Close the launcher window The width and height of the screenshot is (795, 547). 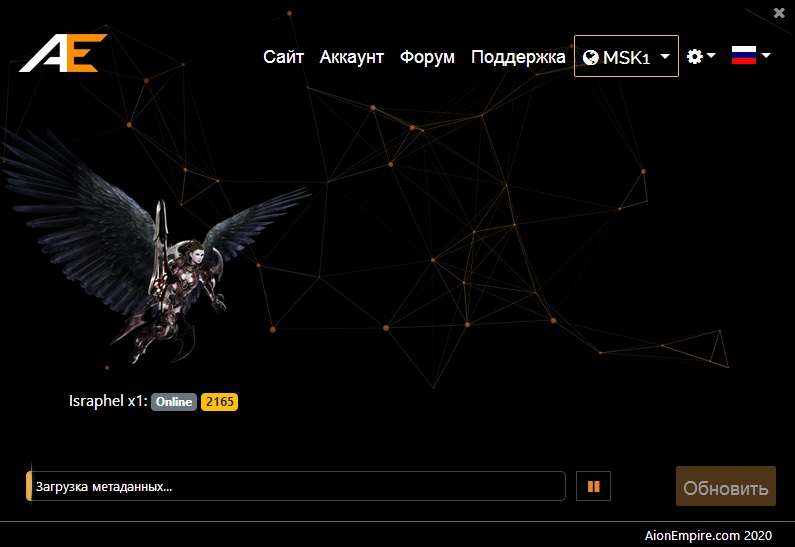pos(779,13)
